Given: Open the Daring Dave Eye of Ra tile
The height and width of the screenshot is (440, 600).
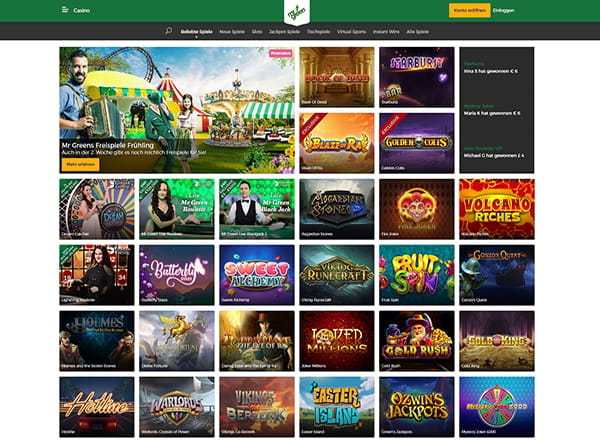Looking at the screenshot, I should [x=257, y=341].
